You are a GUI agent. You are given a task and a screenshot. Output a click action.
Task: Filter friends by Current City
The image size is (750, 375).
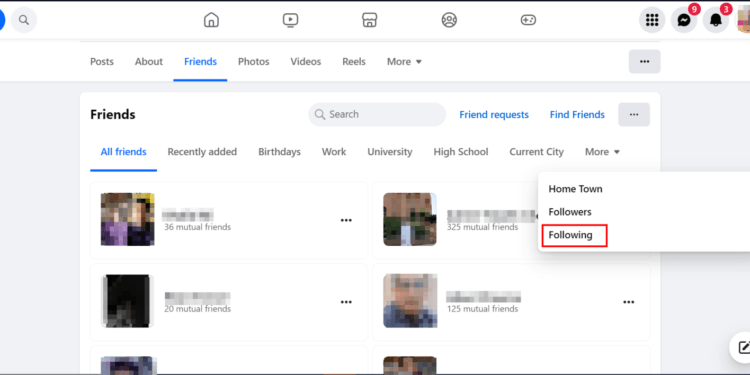[x=536, y=152]
